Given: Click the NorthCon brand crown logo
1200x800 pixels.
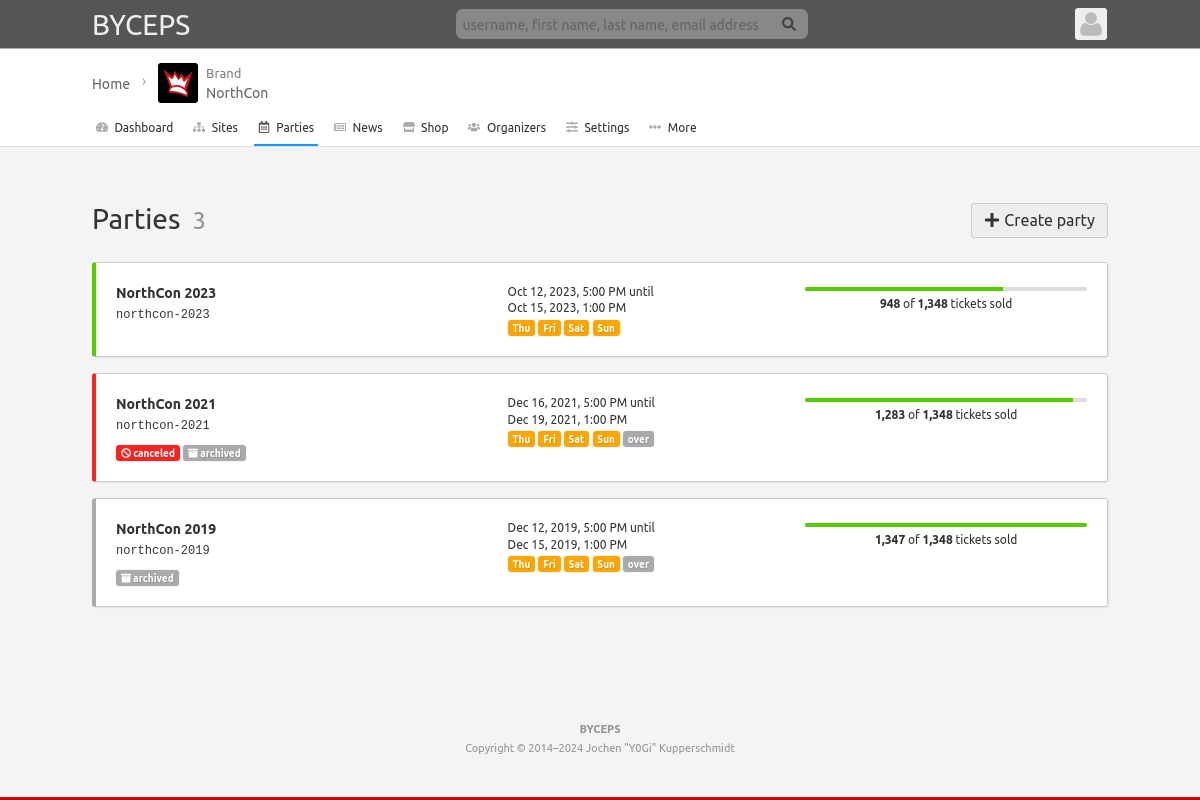Looking at the screenshot, I should tap(178, 83).
